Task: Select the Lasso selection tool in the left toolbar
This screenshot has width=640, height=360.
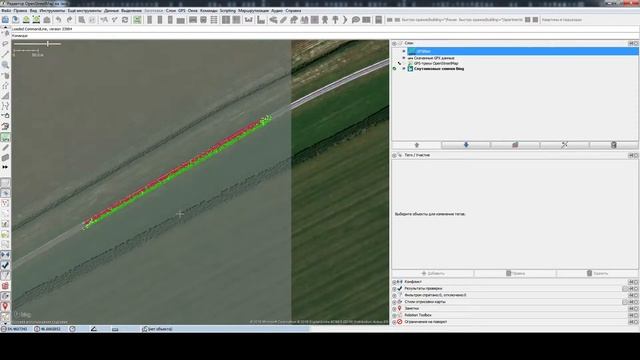Action: point(5,44)
